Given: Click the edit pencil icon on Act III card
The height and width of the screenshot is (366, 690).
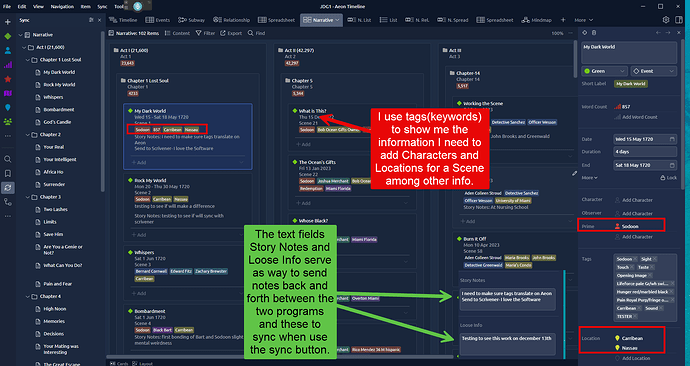Looking at the screenshot, I should [574, 174].
